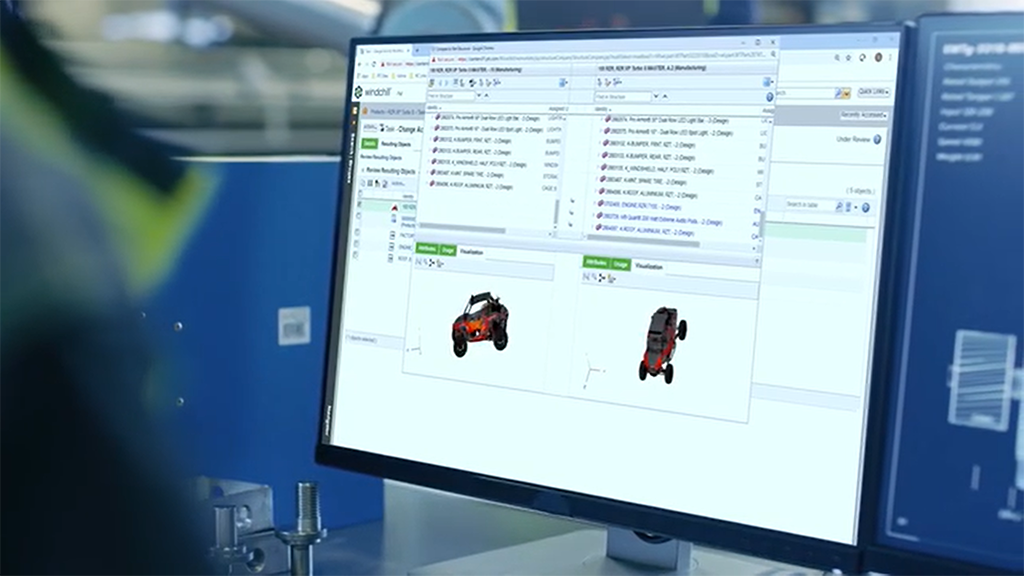Click the right 3D vehicle model view
The height and width of the screenshot is (576, 1024).
663,344
